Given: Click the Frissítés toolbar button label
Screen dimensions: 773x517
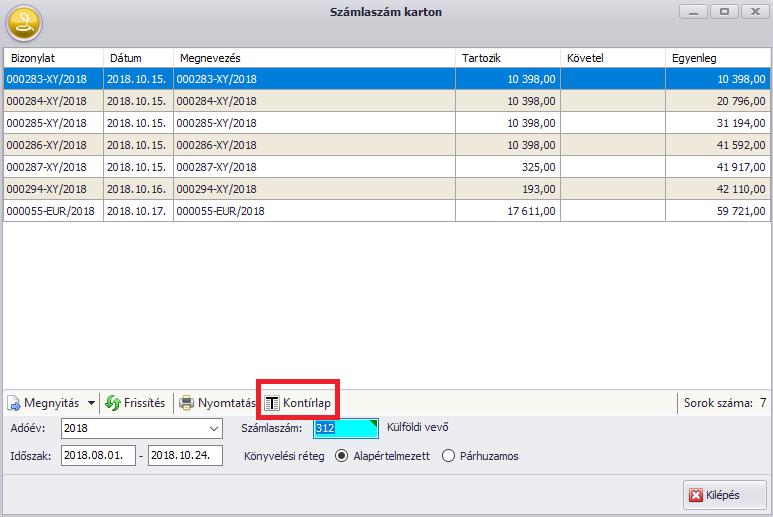Looking at the screenshot, I should [x=144, y=403].
